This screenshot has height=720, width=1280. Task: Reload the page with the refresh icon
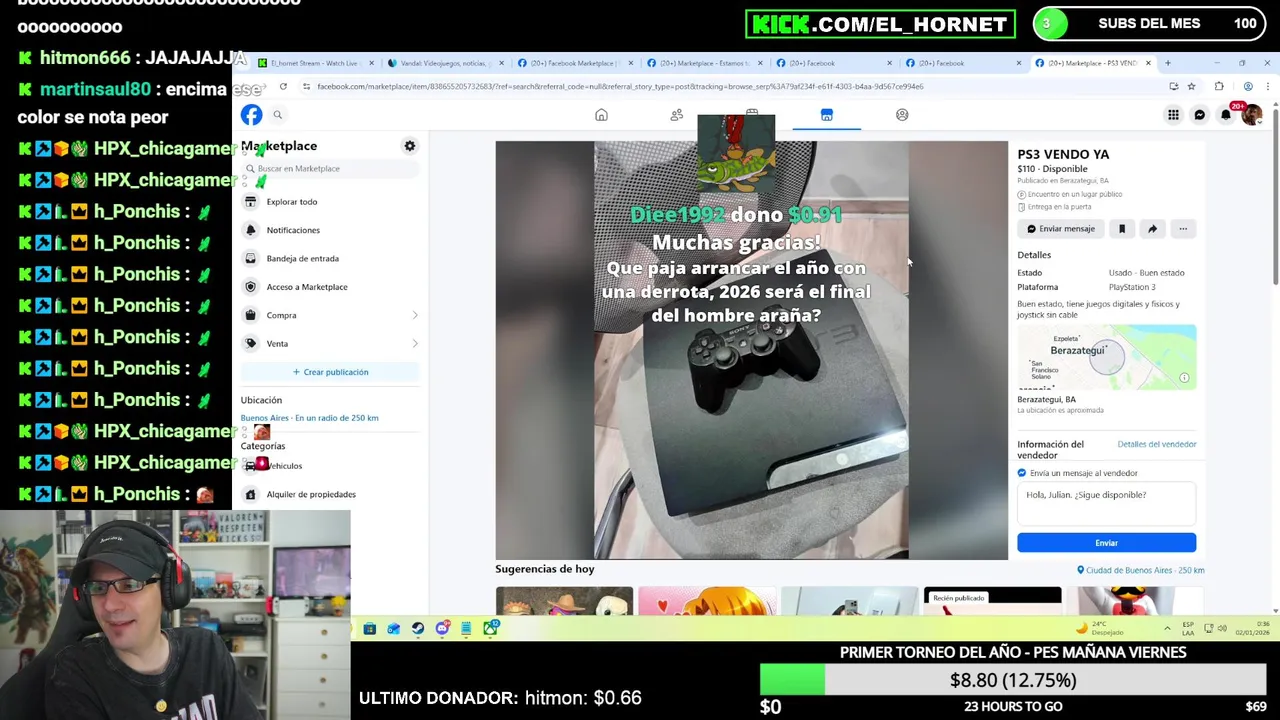[x=284, y=87]
